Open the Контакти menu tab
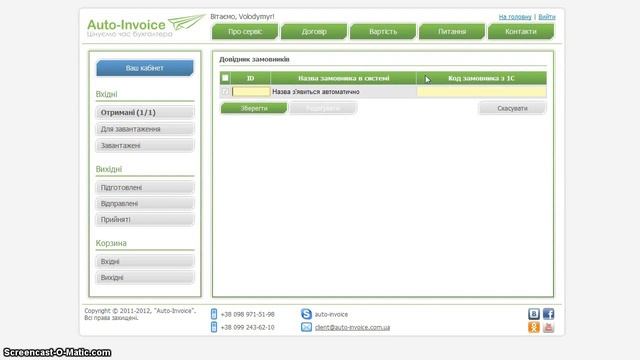The height and width of the screenshot is (360, 640). tap(521, 31)
